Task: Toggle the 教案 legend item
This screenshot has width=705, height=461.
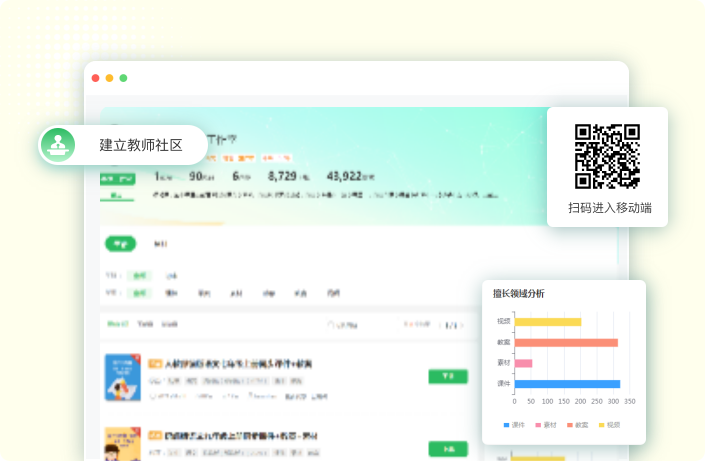Action: click(578, 425)
